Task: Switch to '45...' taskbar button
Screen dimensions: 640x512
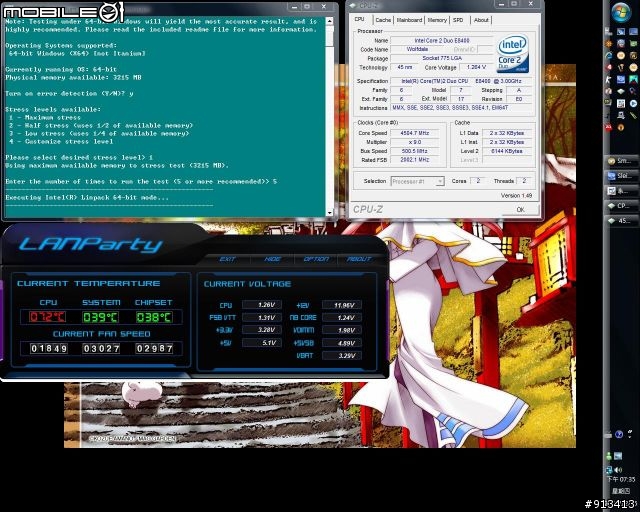Action: [x=622, y=221]
